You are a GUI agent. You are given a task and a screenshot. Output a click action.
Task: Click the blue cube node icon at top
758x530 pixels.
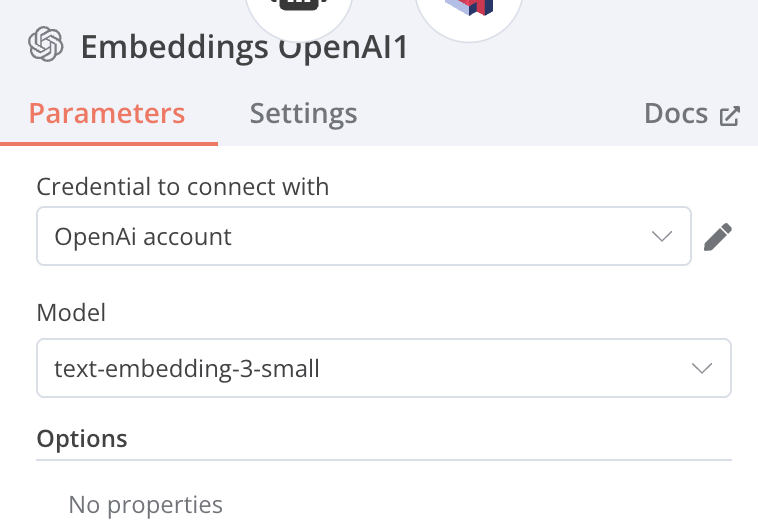coord(469,8)
